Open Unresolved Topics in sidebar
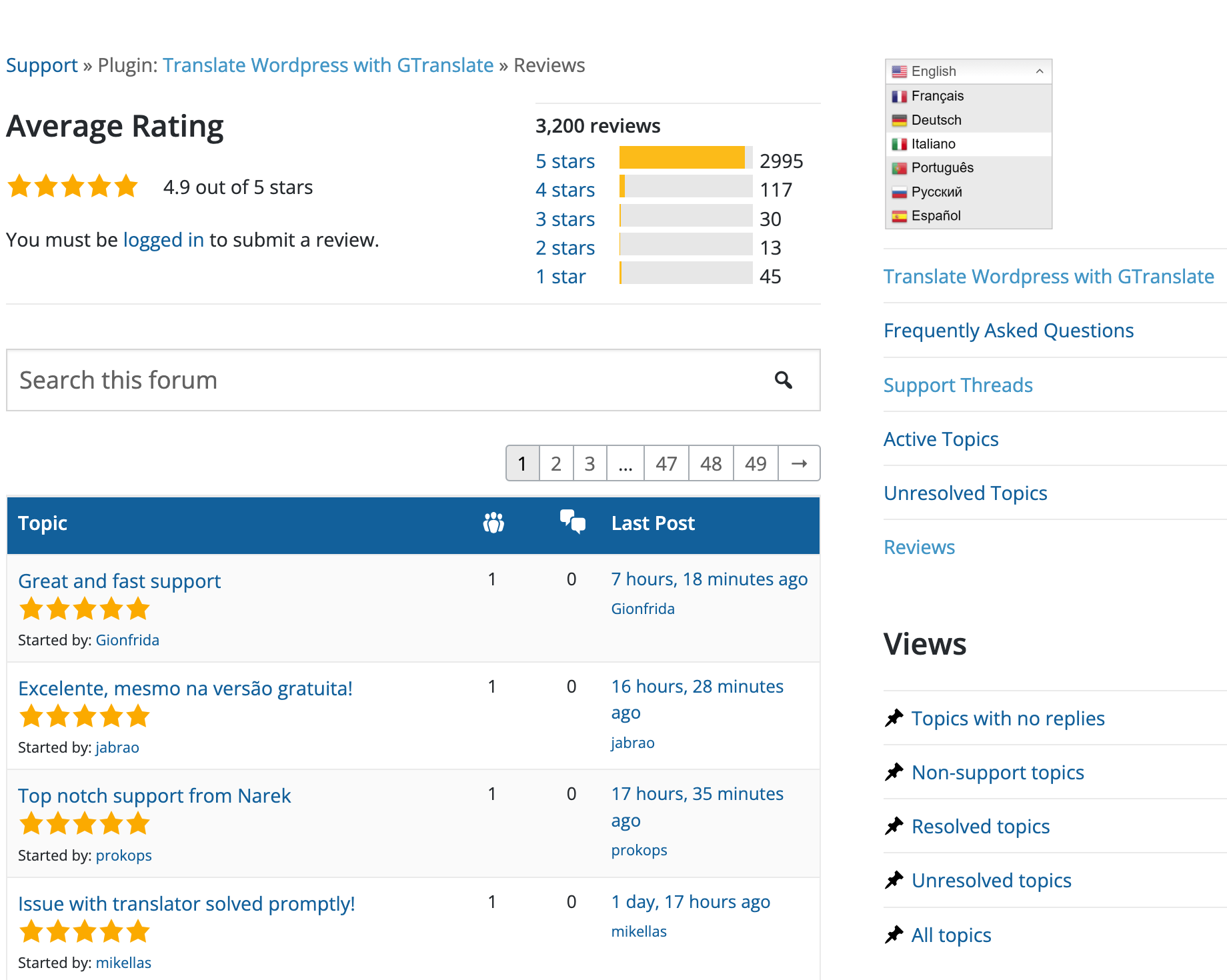 (965, 493)
